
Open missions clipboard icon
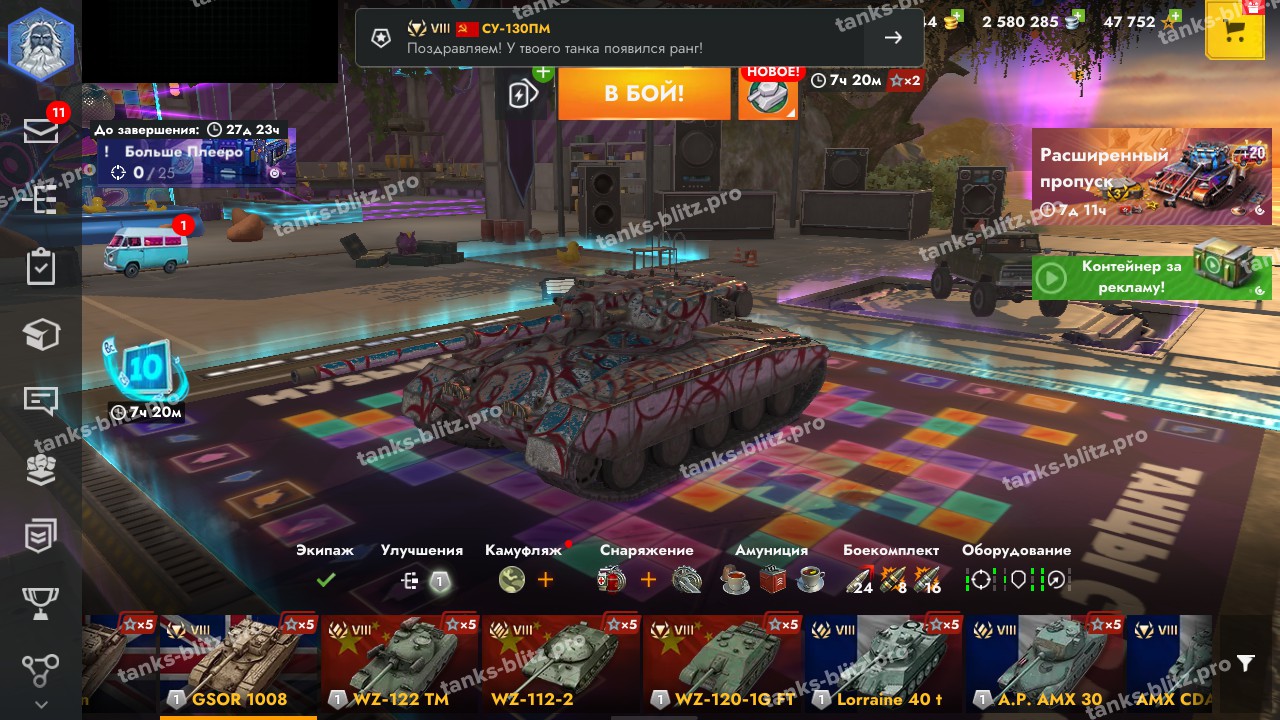[40, 267]
